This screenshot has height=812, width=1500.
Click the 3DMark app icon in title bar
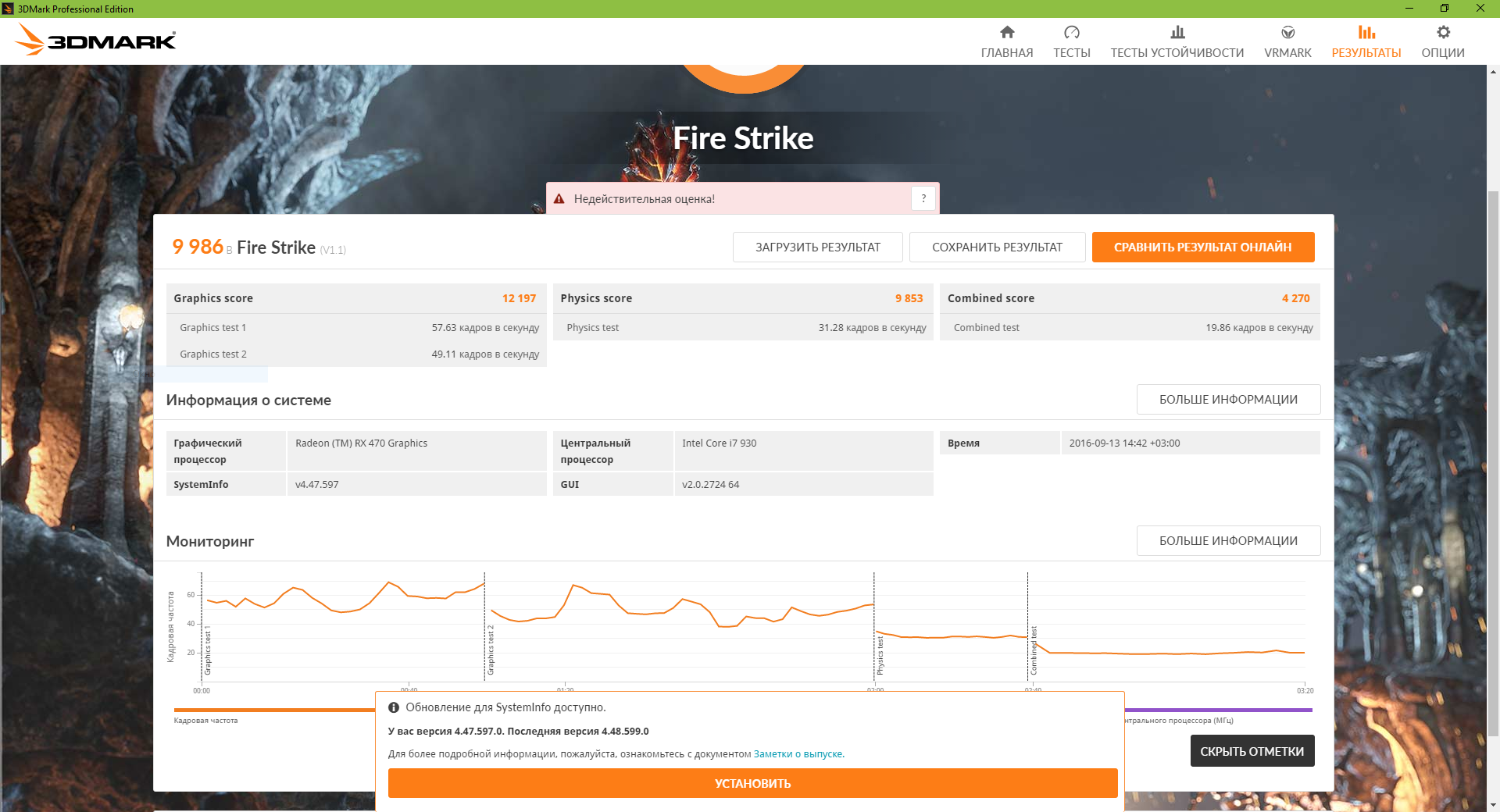[8, 9]
